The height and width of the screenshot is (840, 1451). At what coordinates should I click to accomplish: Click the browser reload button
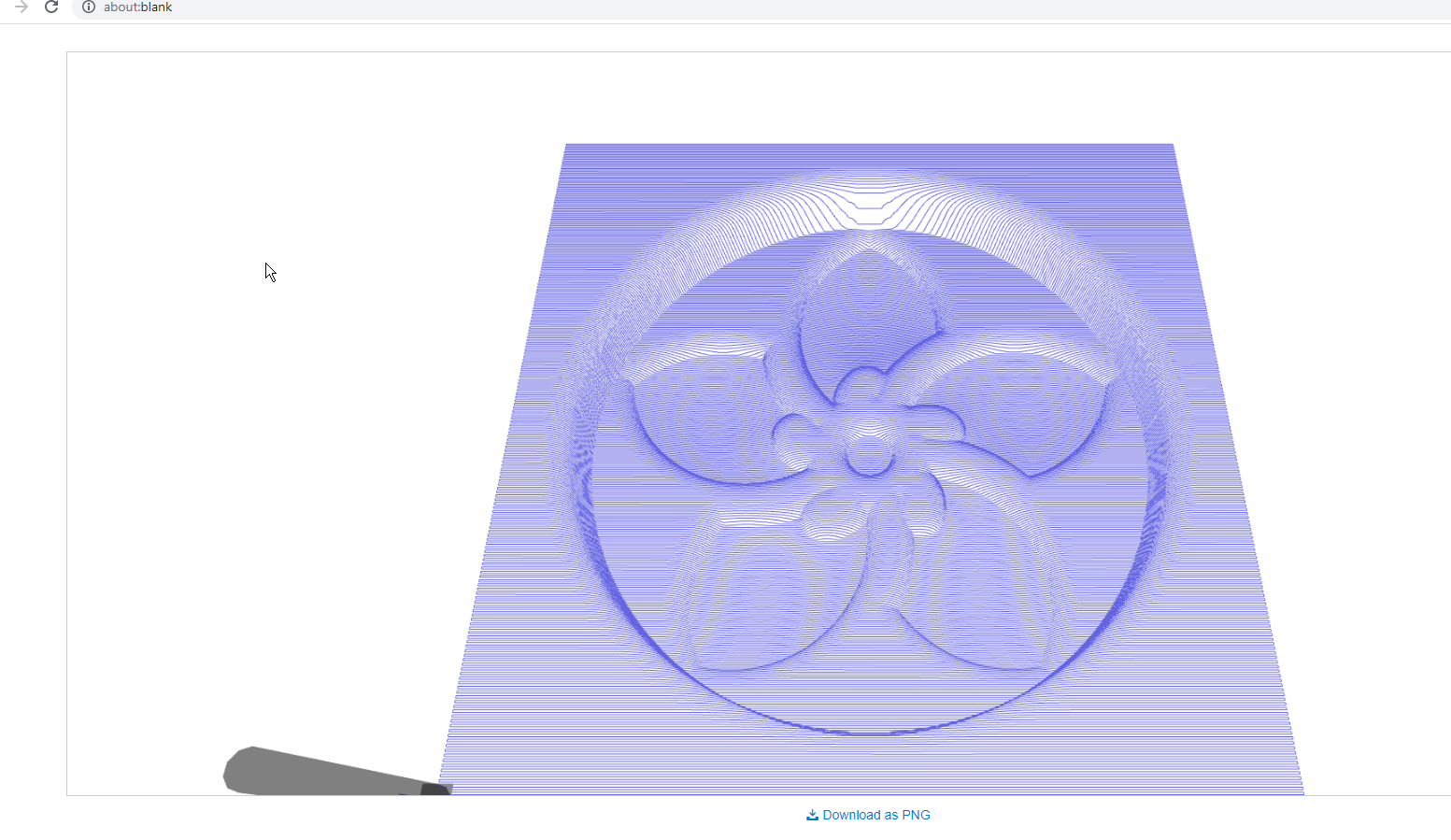click(51, 7)
